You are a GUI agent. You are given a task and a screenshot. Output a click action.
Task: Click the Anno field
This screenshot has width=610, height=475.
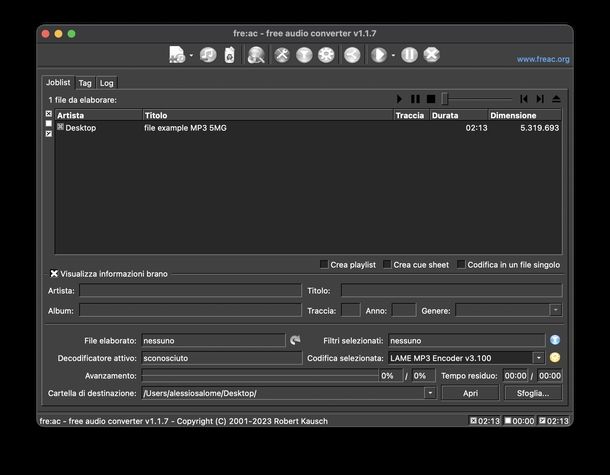click(404, 310)
